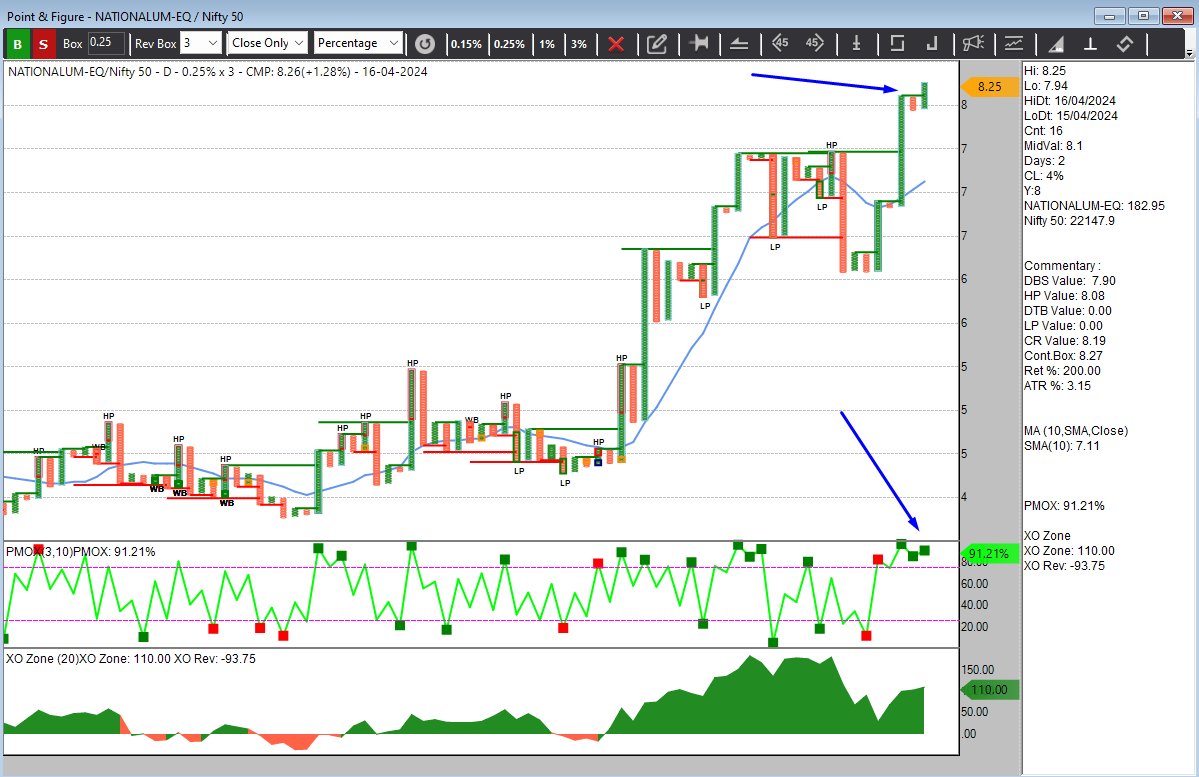Click the up-down chevrons icon
This screenshot has width=1199, height=777.
click(1124, 44)
